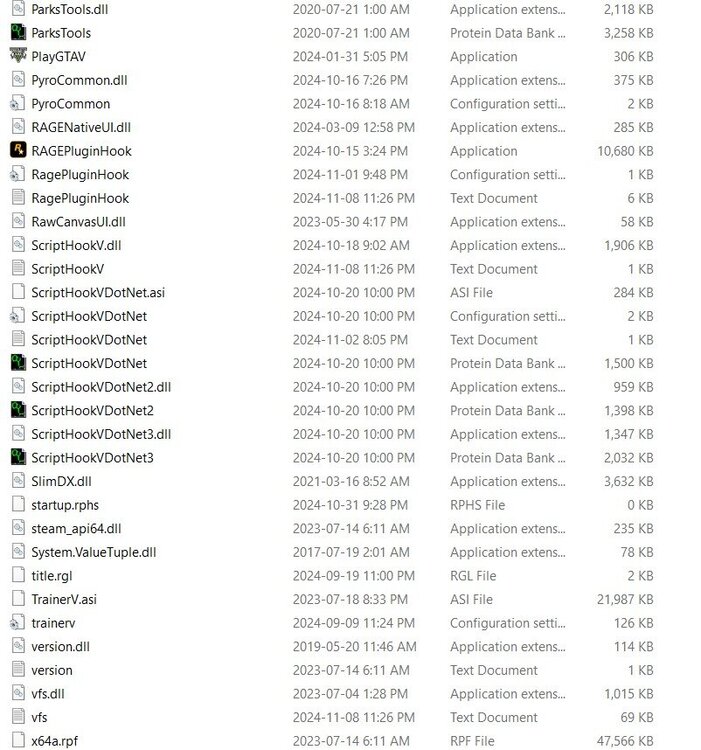Select the file name startup.rphs
Image resolution: width=701 pixels, height=750 pixels.
(65, 505)
